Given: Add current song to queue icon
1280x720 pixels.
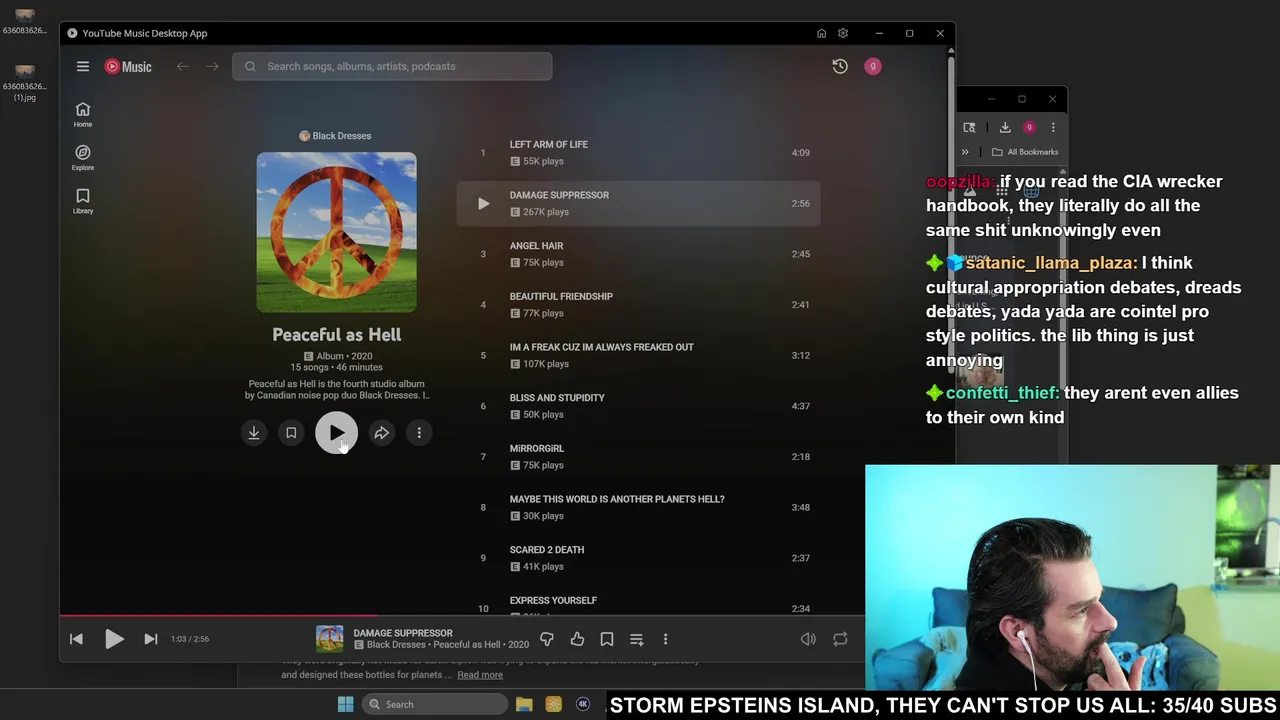Looking at the screenshot, I should [636, 639].
